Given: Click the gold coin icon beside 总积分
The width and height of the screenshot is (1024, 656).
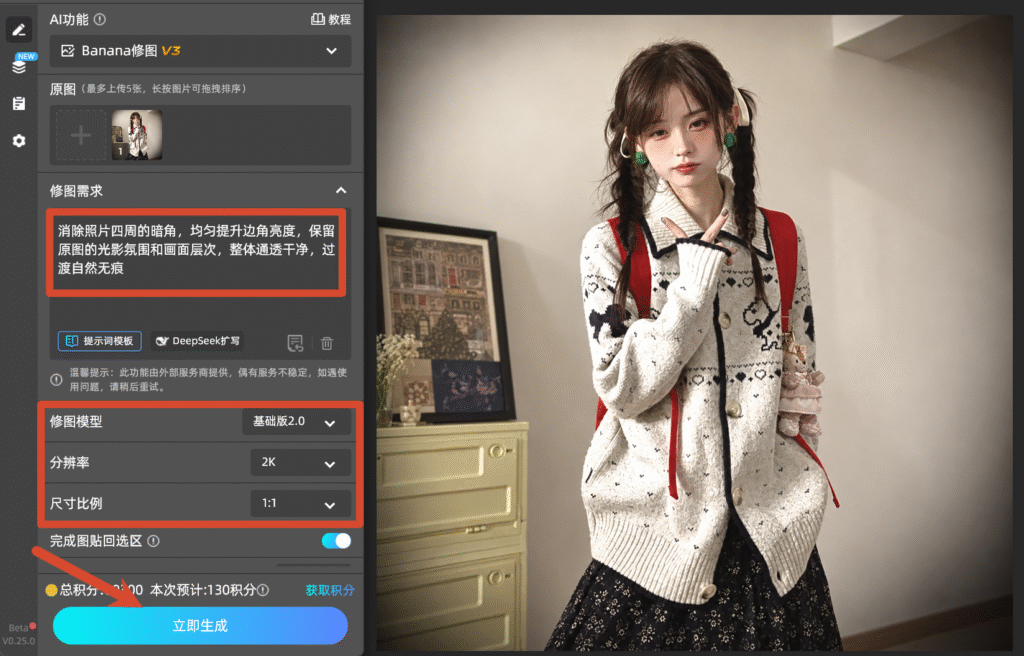Looking at the screenshot, I should click(x=52, y=591).
